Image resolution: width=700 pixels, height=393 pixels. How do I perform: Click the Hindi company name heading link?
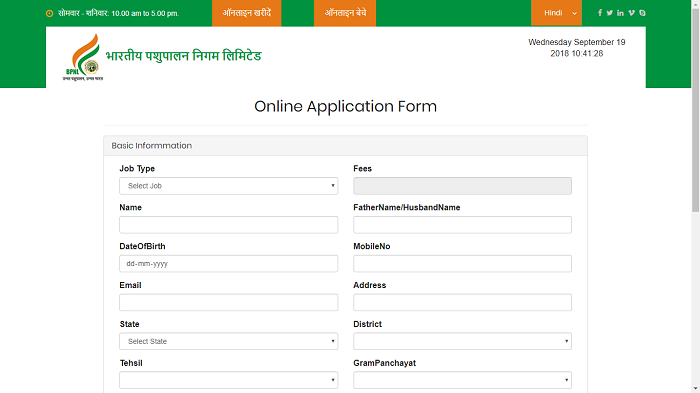pyautogui.click(x=183, y=56)
